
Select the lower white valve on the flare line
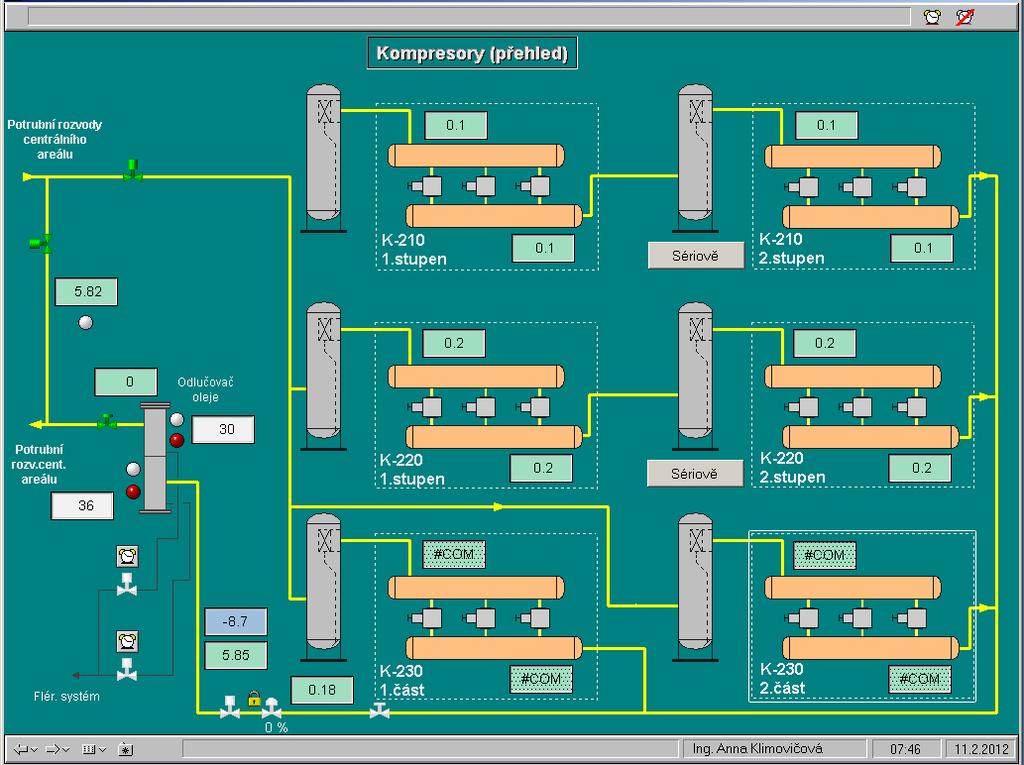coord(127,669)
